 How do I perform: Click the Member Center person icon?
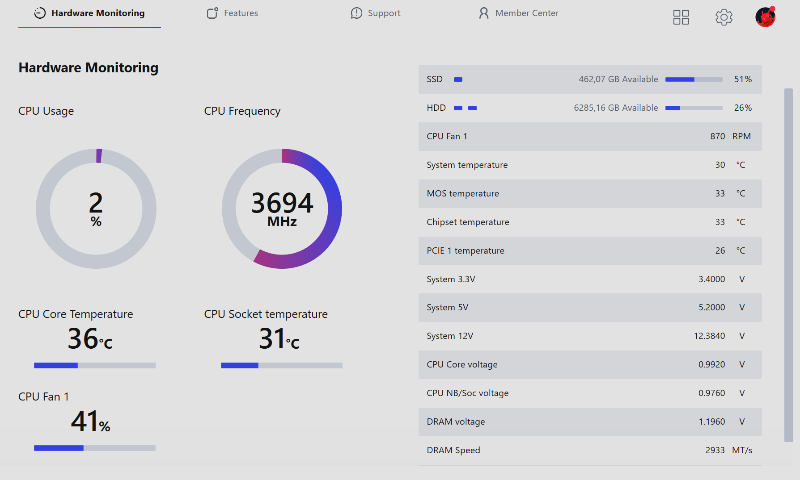click(484, 14)
